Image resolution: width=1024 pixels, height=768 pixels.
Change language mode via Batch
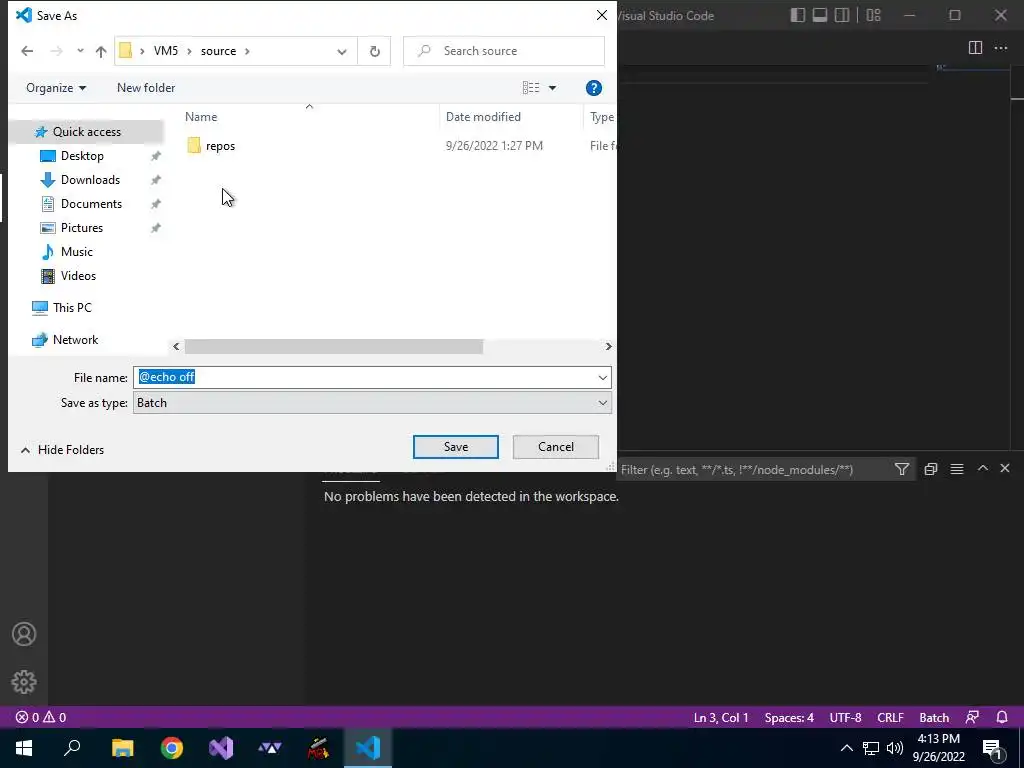click(934, 717)
